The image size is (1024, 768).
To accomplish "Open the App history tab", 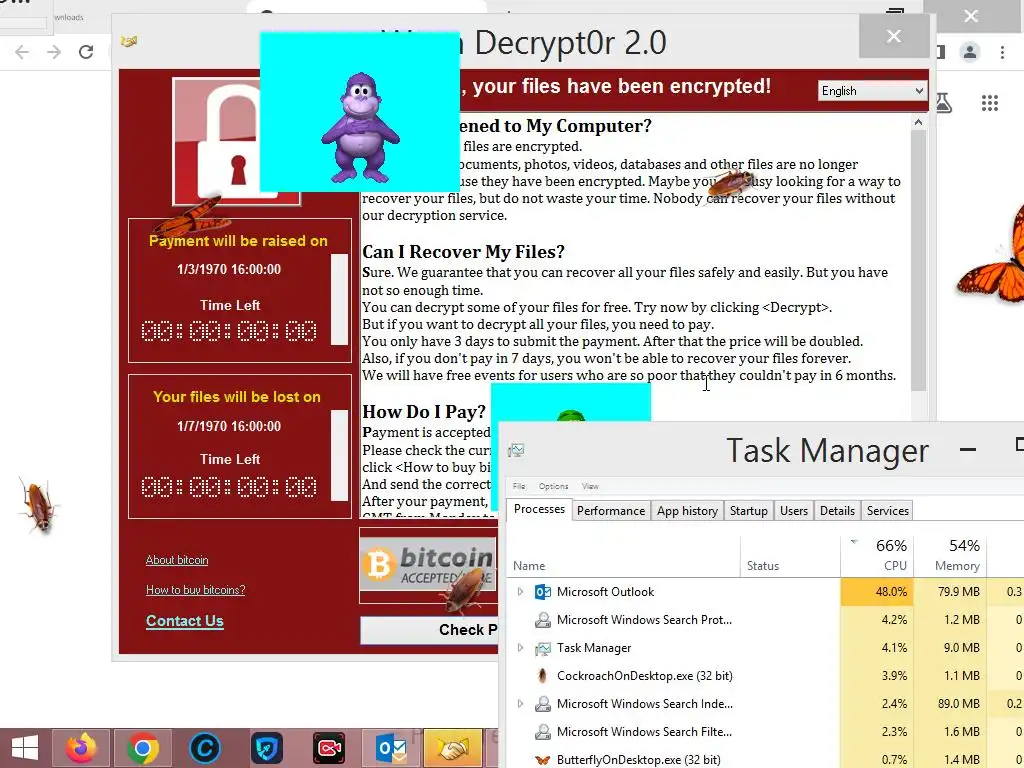I will 687,511.
